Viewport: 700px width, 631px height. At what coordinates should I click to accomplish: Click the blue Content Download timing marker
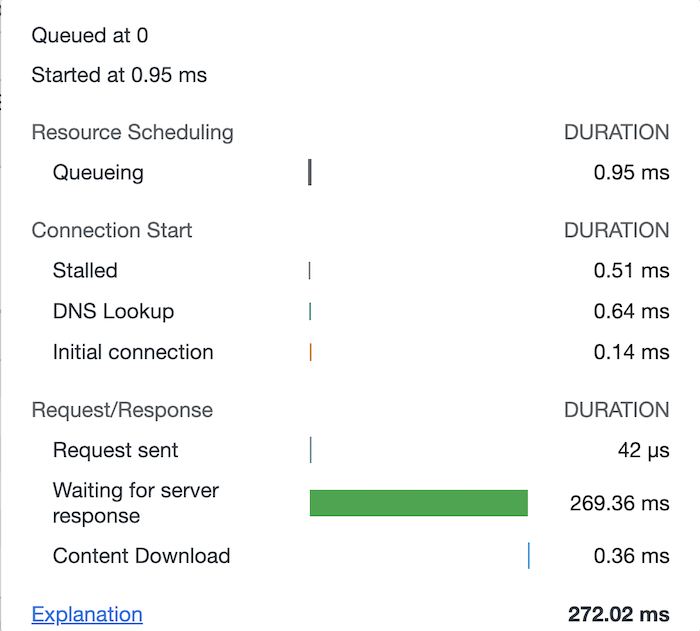coord(529,556)
